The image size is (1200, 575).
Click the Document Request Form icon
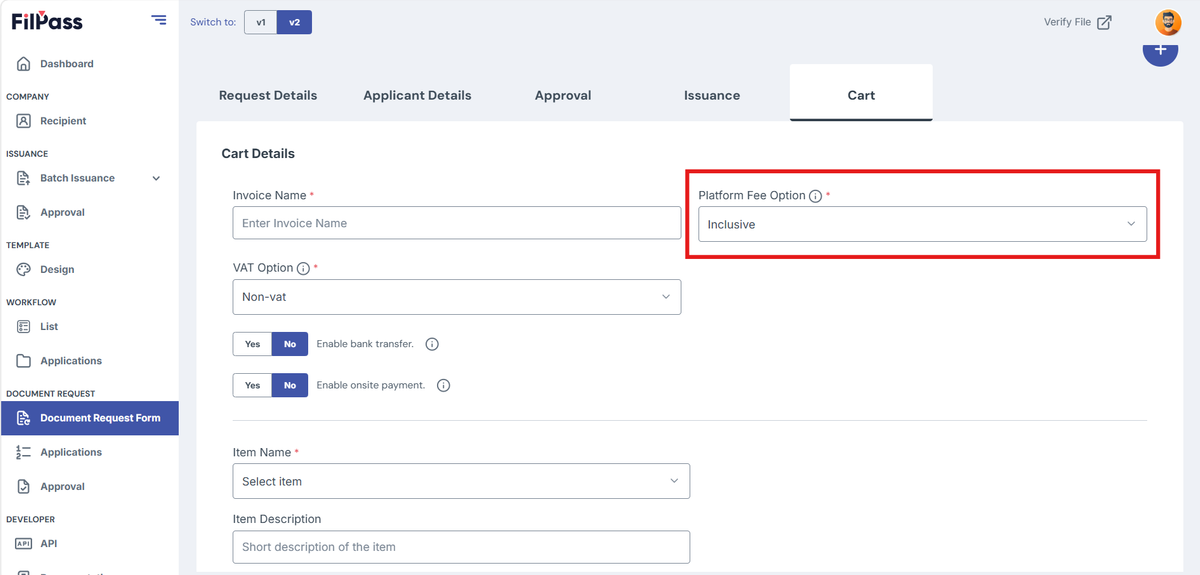[24, 418]
